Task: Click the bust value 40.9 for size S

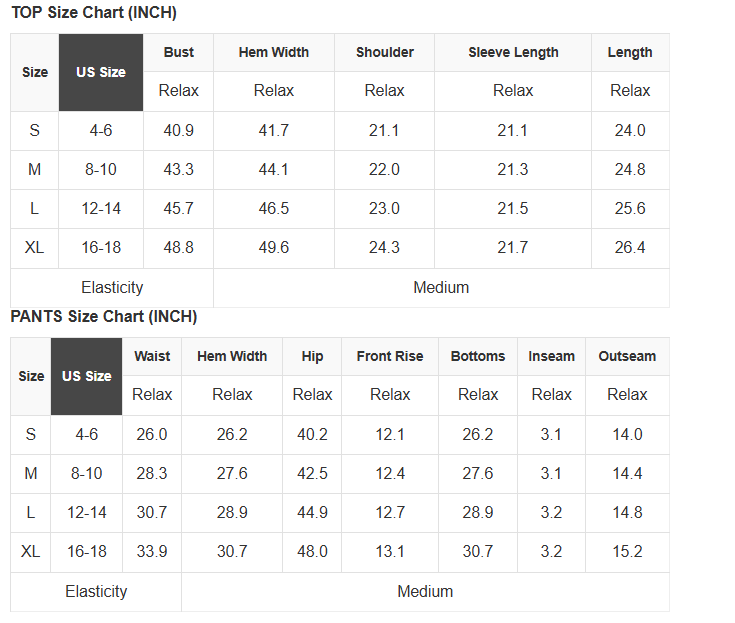Action: pos(178,130)
